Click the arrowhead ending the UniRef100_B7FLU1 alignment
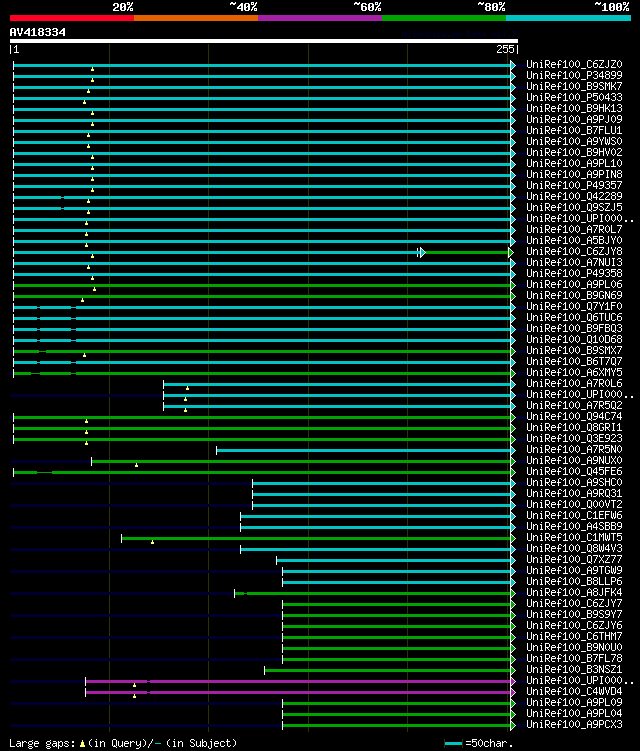The image size is (640, 751). coord(513,131)
